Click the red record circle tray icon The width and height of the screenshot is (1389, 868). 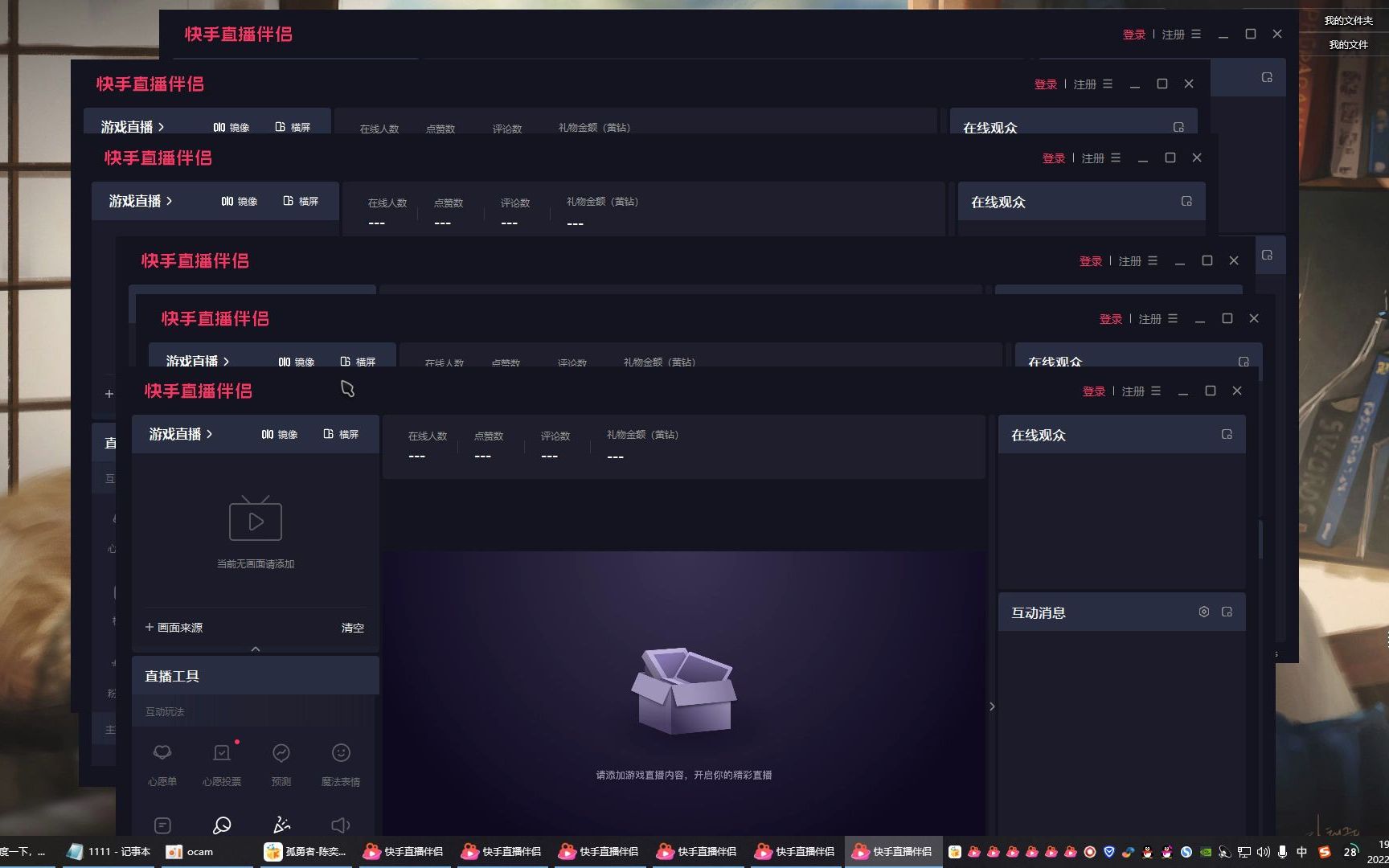(1090, 852)
